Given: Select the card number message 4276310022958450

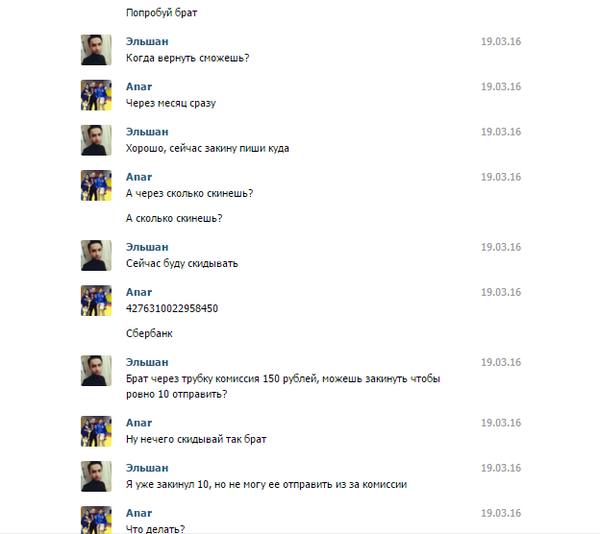Looking at the screenshot, I should click(172, 309).
